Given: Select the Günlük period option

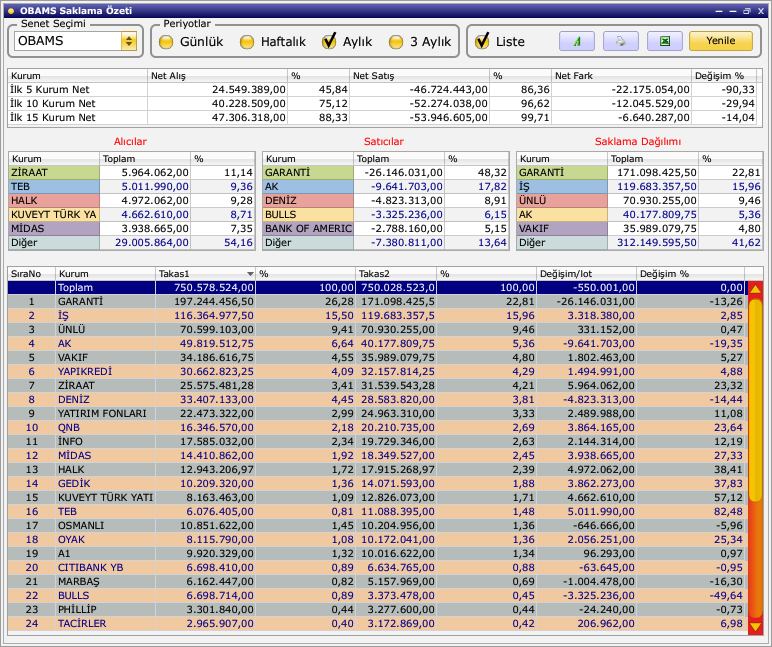Looking at the screenshot, I should [x=192, y=42].
